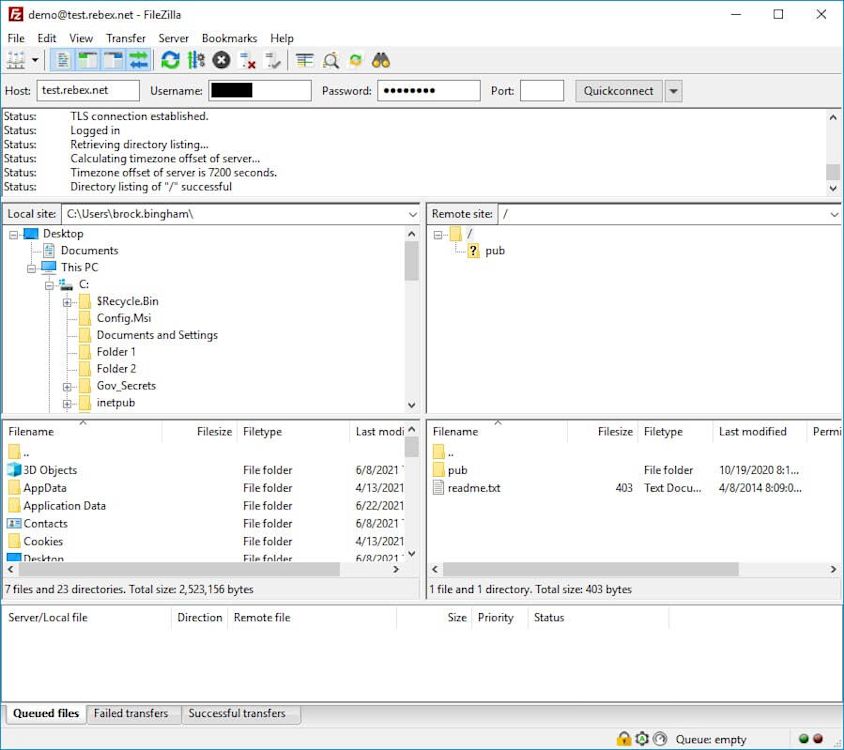
Task: Click the Host input field
Action: pos(88,90)
